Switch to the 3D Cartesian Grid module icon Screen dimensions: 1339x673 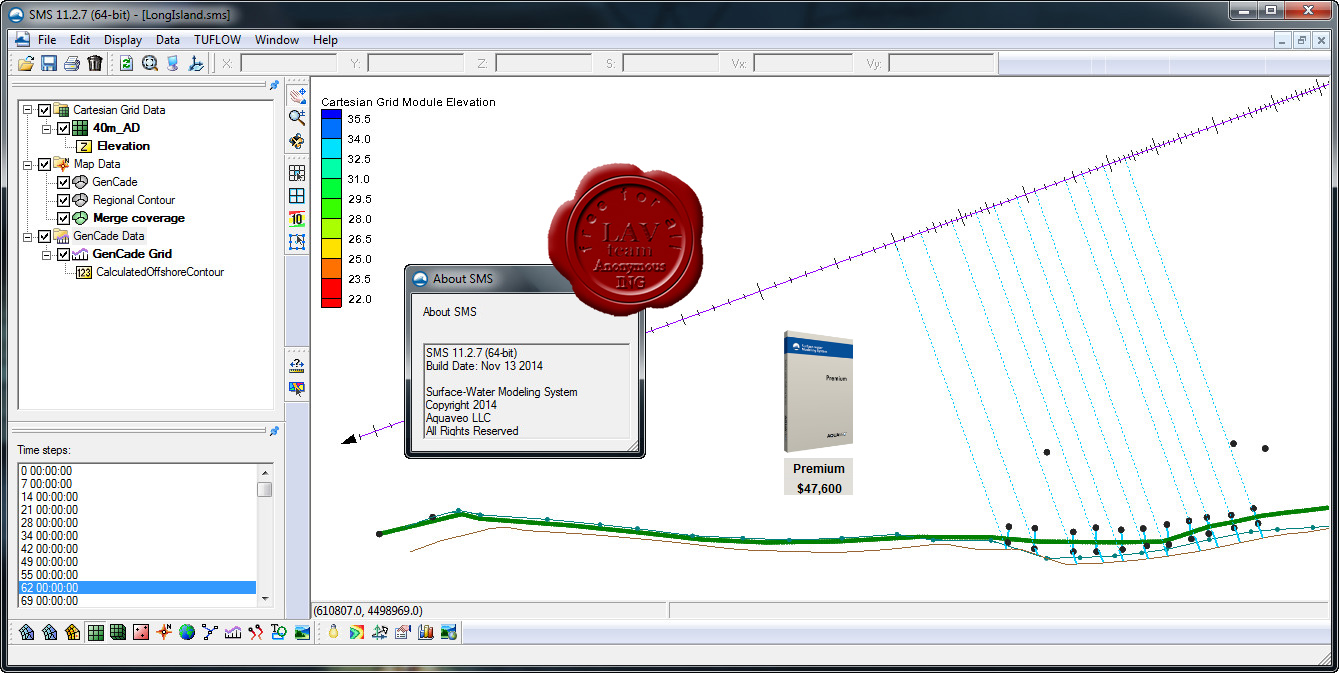(118, 632)
